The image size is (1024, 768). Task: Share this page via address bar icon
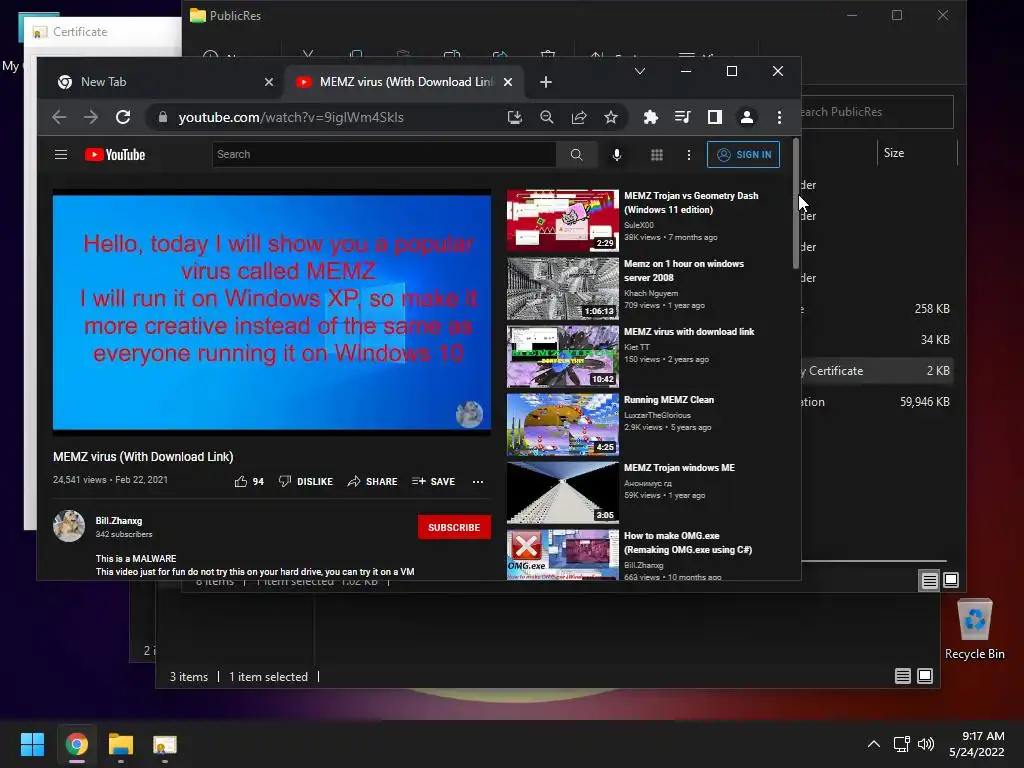coord(579,117)
